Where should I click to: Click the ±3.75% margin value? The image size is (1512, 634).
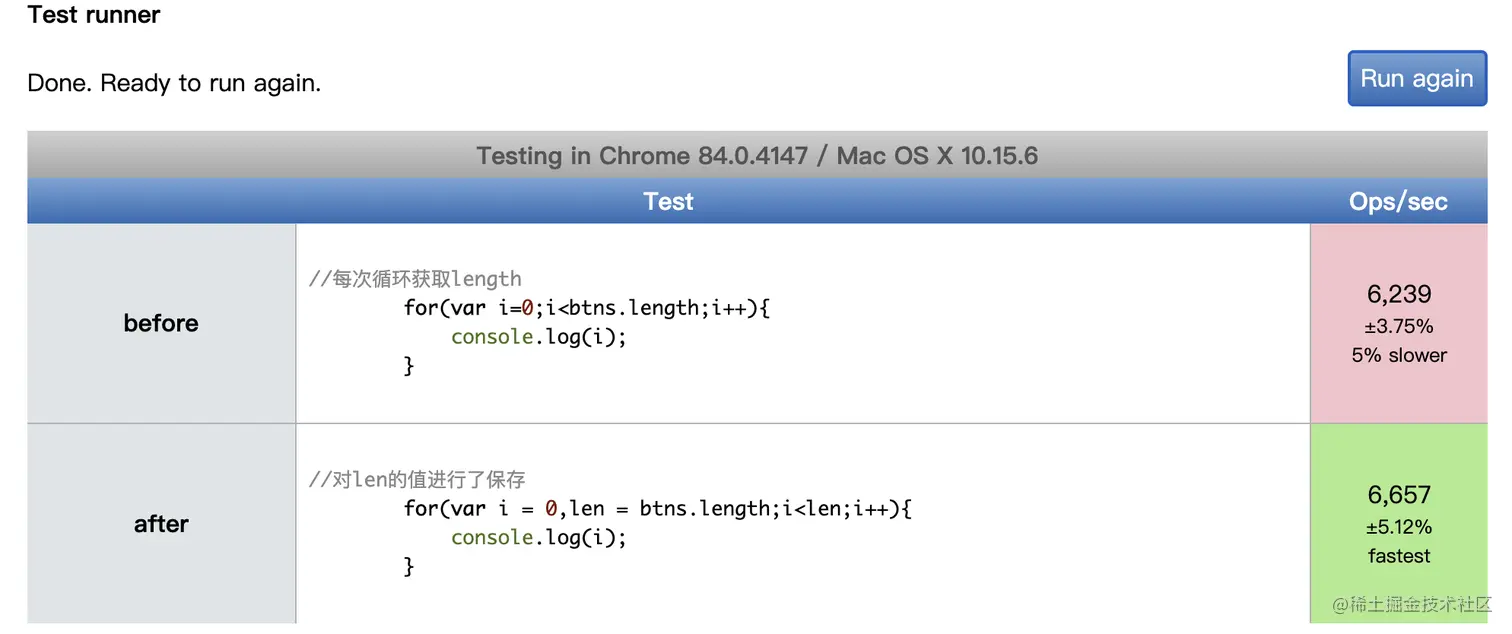tap(1399, 326)
